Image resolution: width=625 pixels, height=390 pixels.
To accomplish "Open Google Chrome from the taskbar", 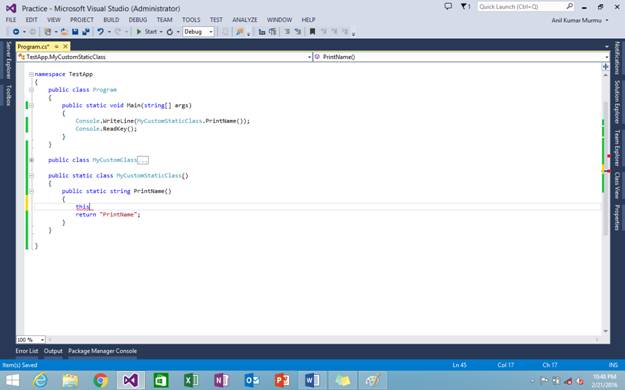I will click(x=101, y=380).
